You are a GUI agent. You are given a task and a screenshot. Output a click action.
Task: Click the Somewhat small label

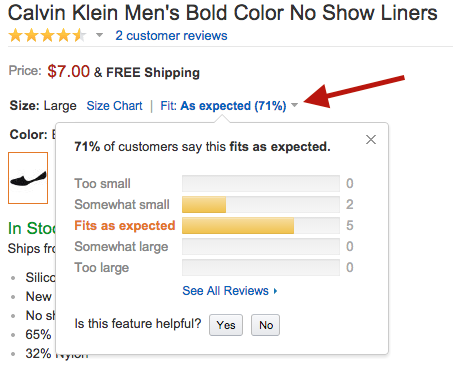click(122, 204)
